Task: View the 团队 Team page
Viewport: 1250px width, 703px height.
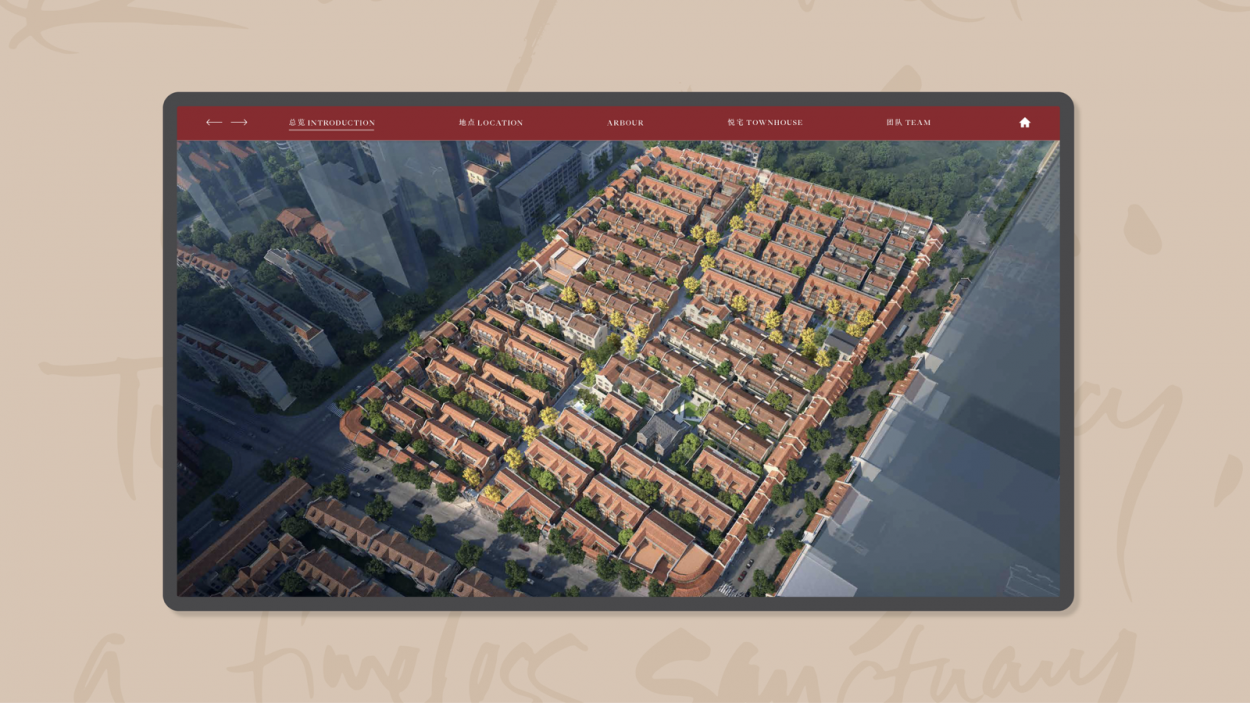Action: click(x=908, y=123)
